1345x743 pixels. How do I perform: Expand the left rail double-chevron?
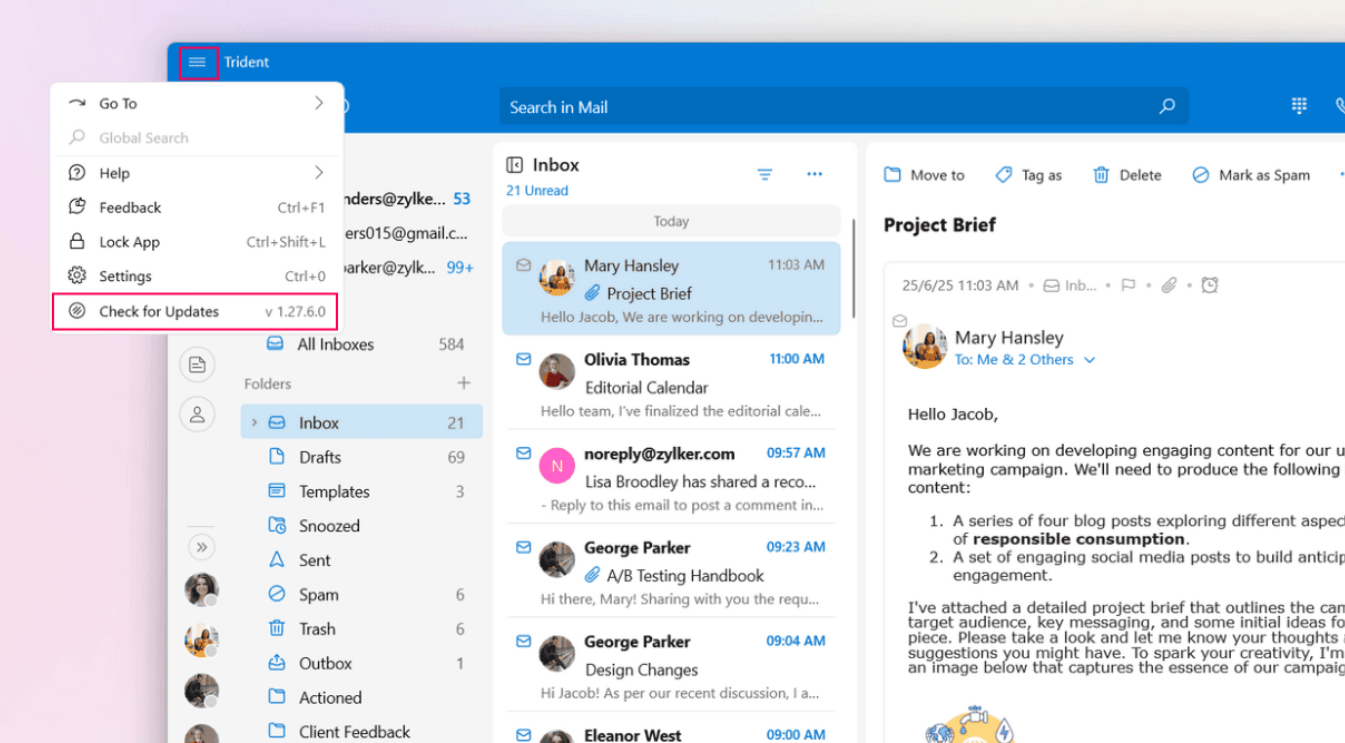[201, 547]
